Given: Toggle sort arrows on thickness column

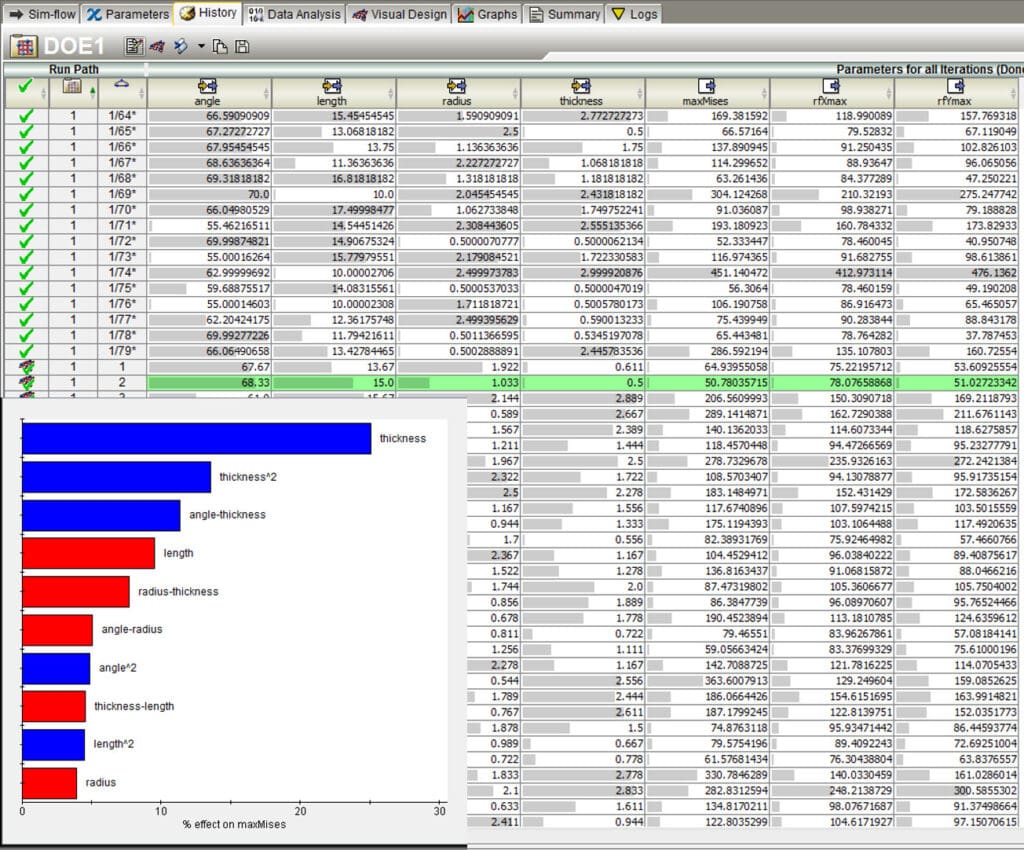Looking at the screenshot, I should click(x=639, y=93).
